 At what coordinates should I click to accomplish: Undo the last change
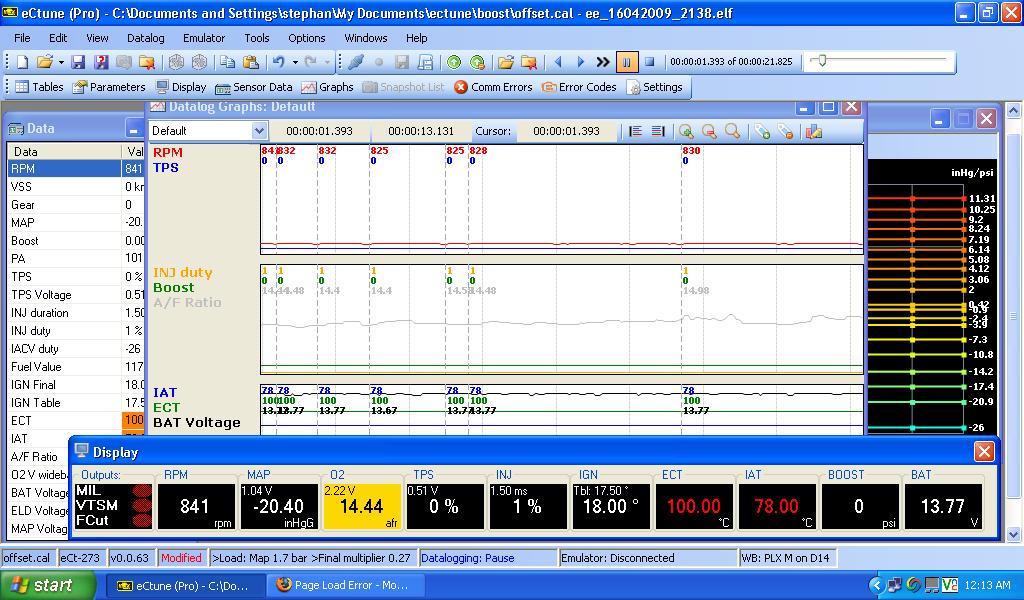[279, 62]
